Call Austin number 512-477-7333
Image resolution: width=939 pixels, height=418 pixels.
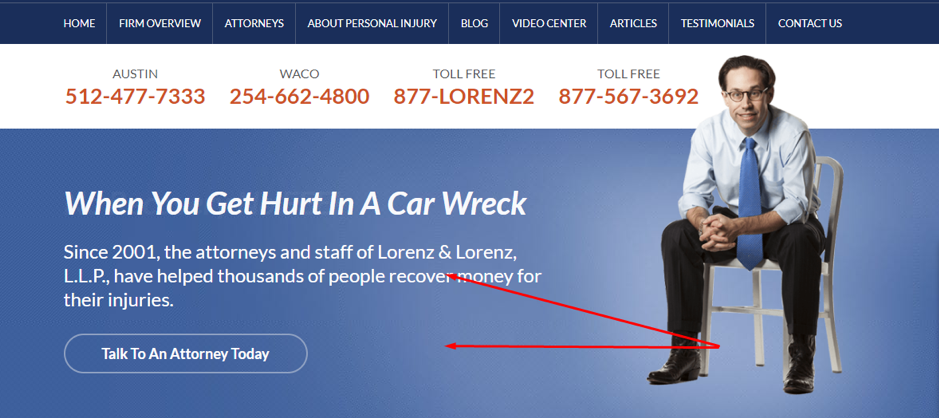[x=135, y=96]
